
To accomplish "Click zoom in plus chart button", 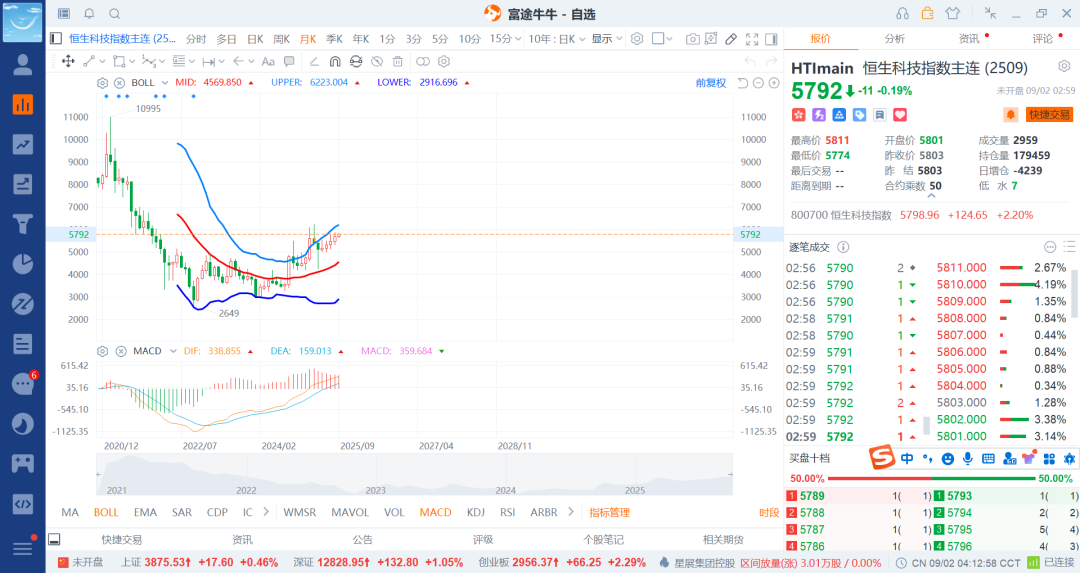I will coord(774,83).
